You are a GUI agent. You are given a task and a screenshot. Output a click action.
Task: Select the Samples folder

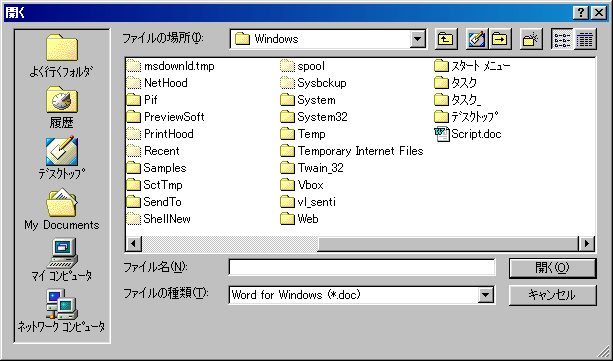[x=157, y=168]
